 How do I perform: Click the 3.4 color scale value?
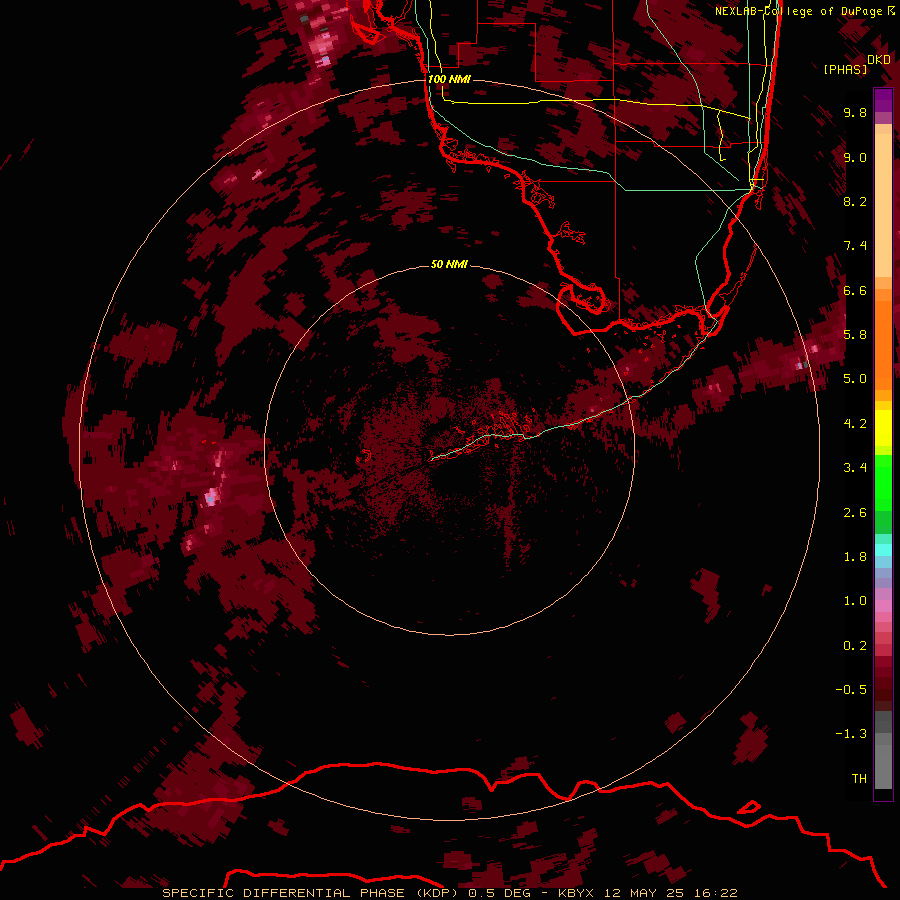(855, 468)
